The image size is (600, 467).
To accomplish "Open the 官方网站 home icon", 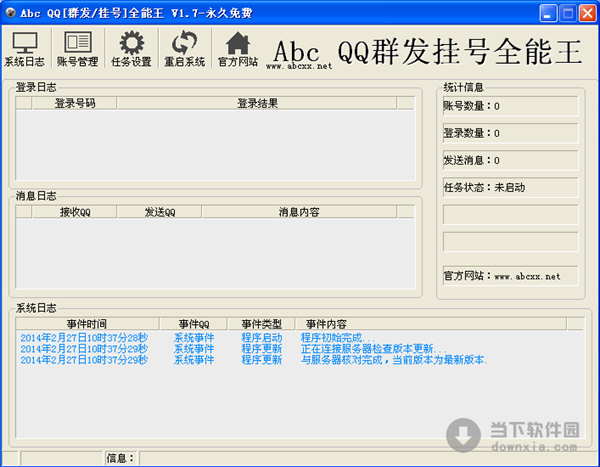I will pos(238,49).
